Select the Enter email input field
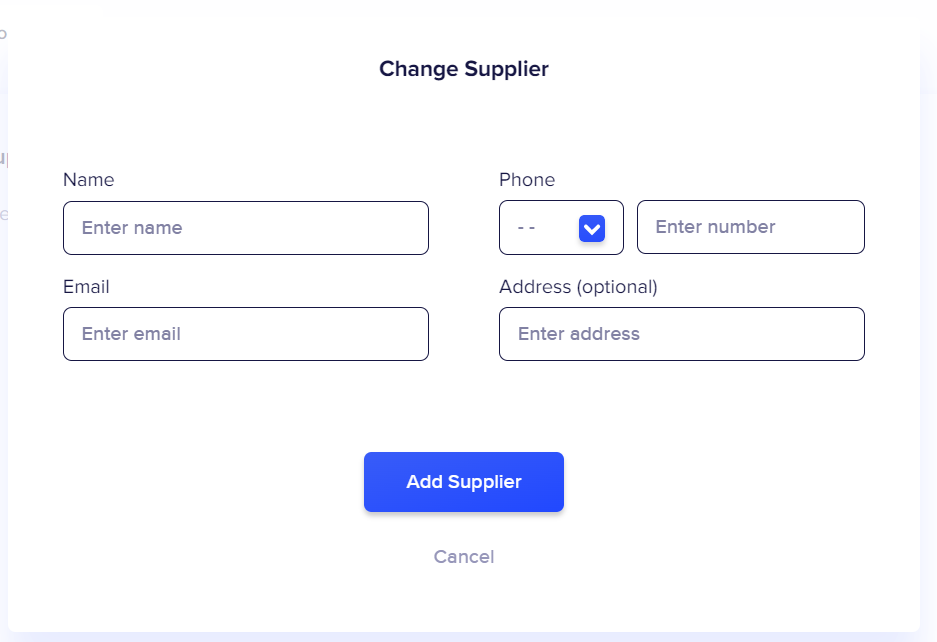937x642 pixels. (x=245, y=334)
